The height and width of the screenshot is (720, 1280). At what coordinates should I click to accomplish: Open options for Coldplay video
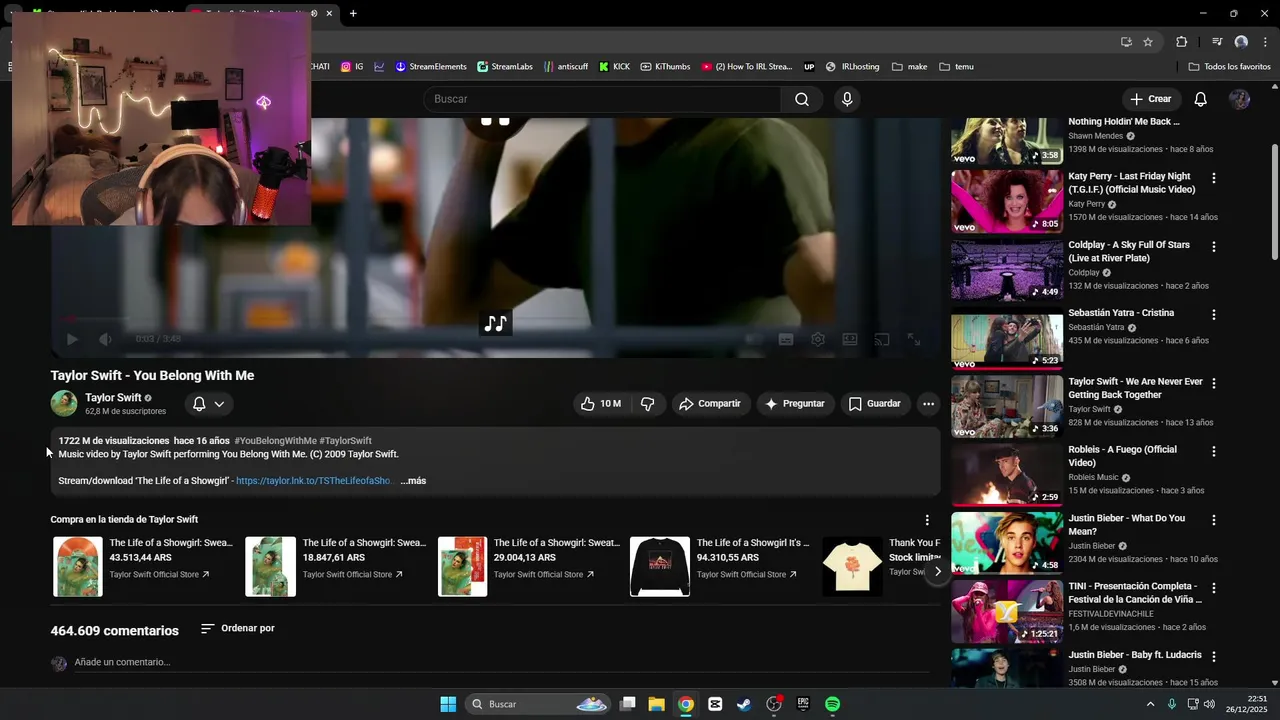[1214, 246]
